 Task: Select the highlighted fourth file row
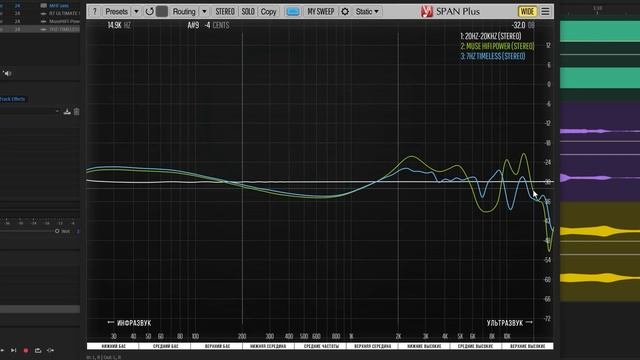(x=40, y=29)
